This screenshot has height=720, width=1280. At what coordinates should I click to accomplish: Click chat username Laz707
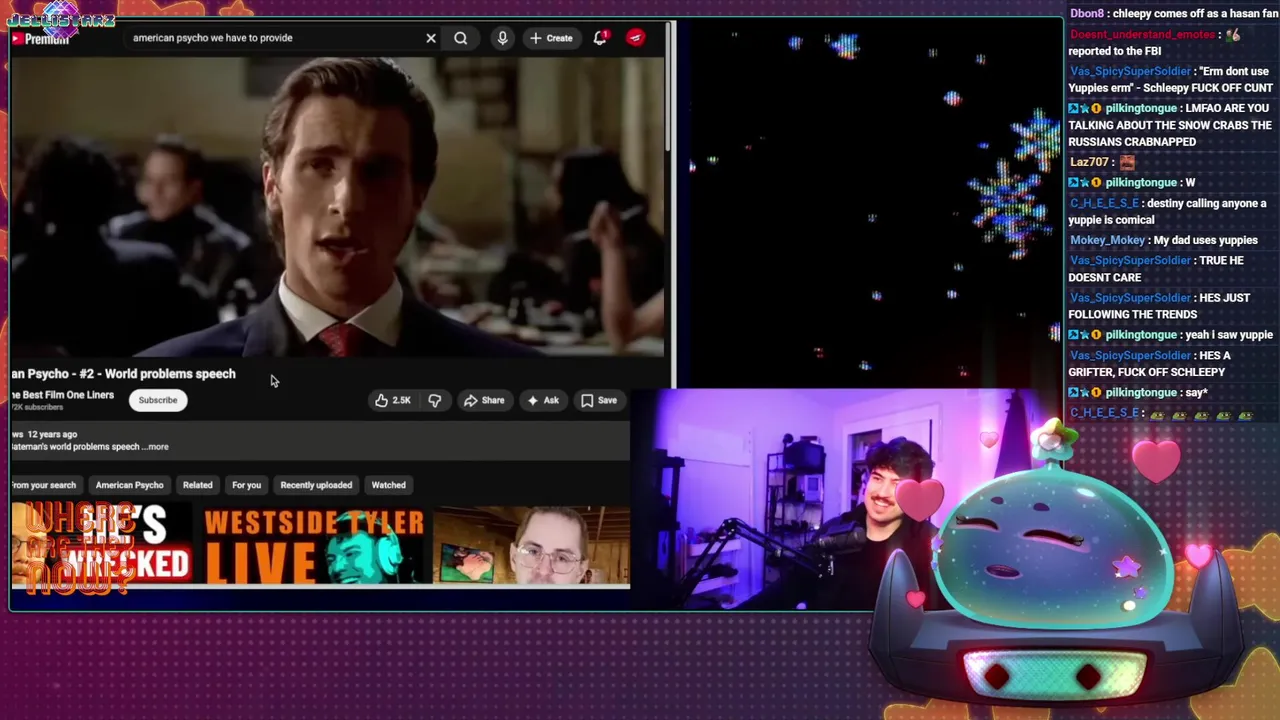coord(1088,162)
